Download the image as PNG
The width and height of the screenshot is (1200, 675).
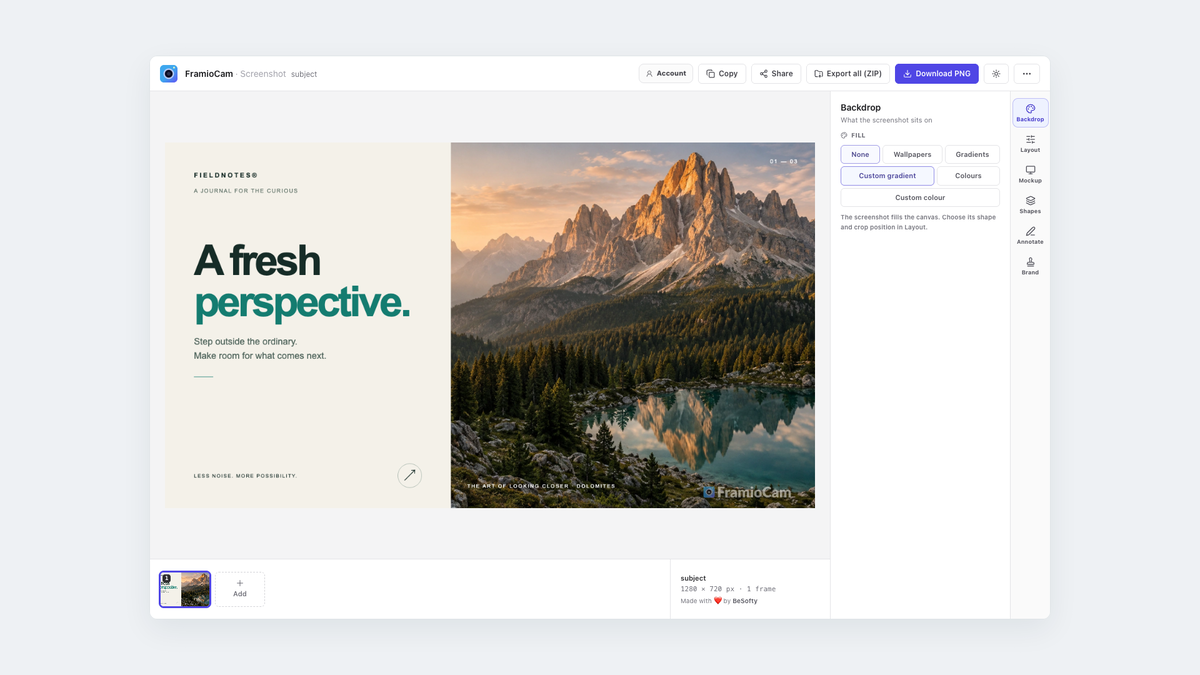[x=937, y=74]
